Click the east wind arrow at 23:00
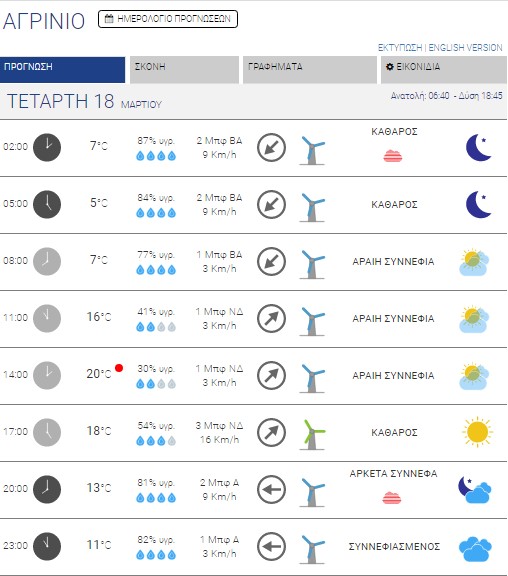Viewport: 508px width, 576px height. (x=271, y=547)
